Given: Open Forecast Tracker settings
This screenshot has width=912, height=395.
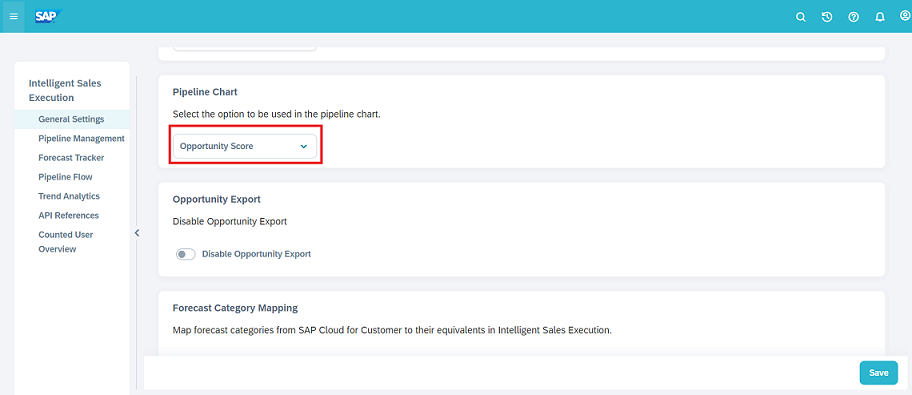Looking at the screenshot, I should tap(72, 158).
